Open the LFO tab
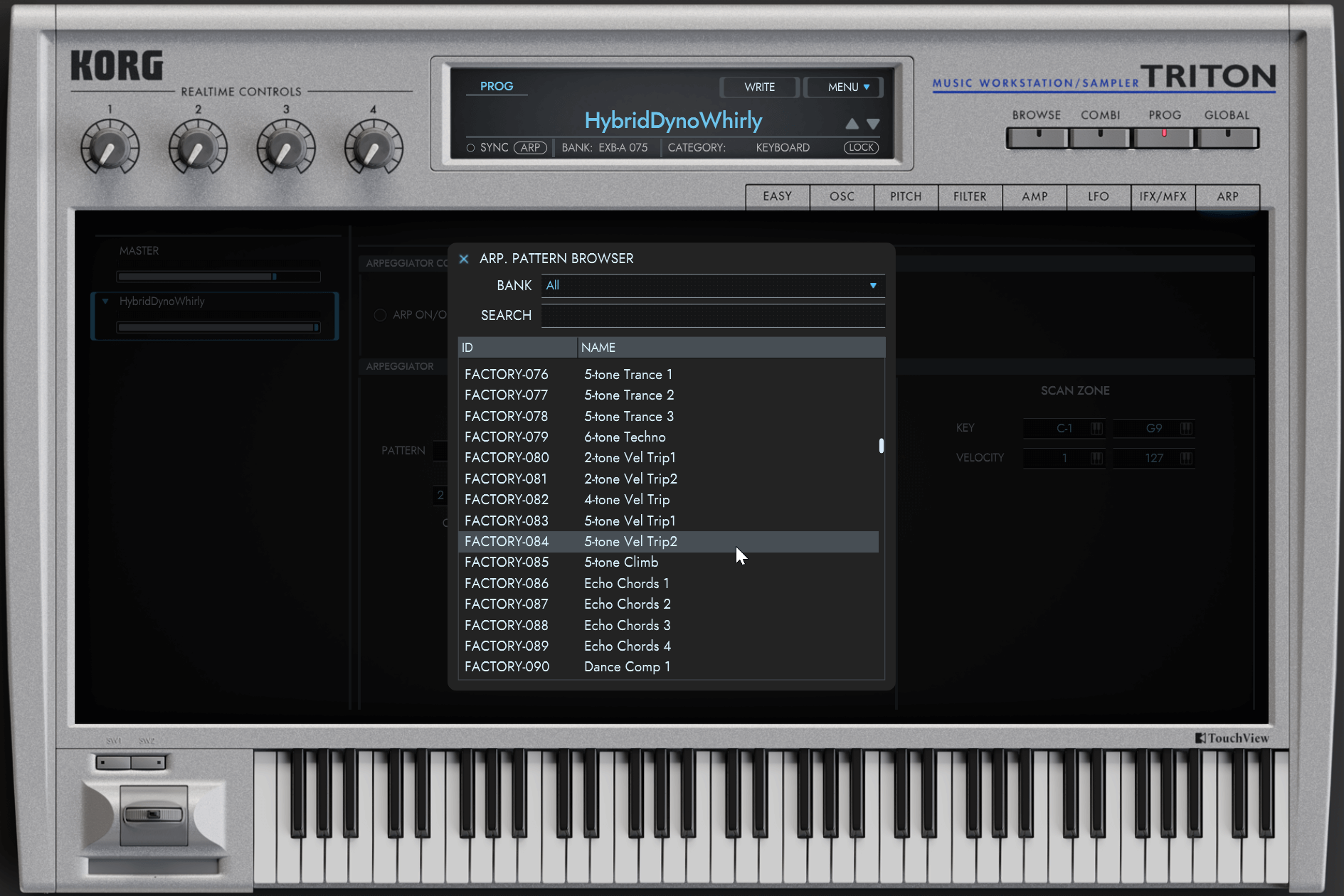 pos(1099,196)
